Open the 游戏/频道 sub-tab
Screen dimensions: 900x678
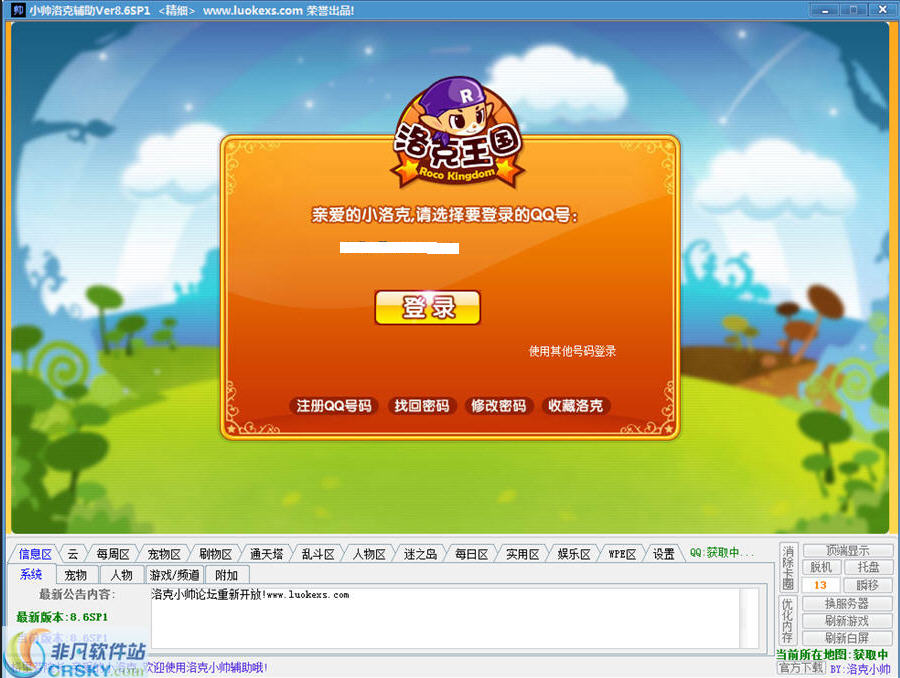(174, 575)
